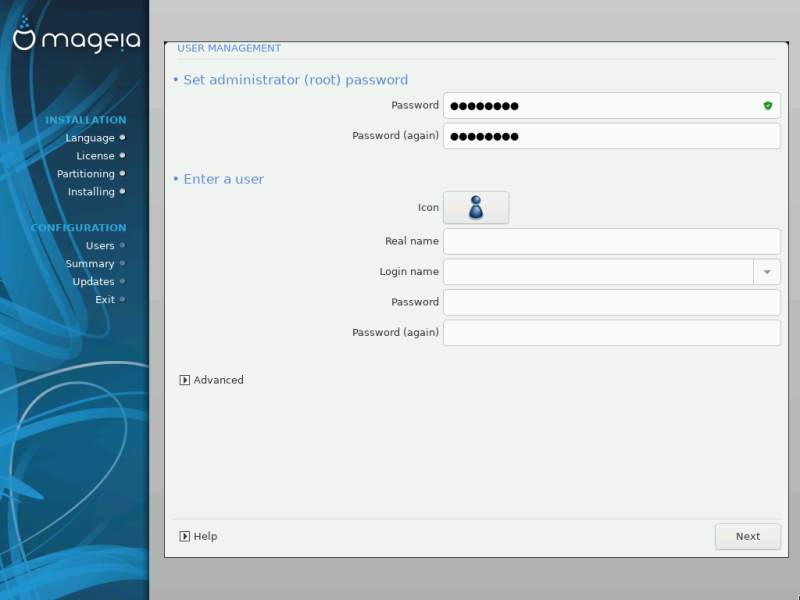
Task: Expand the Advanced section
Action: [211, 380]
